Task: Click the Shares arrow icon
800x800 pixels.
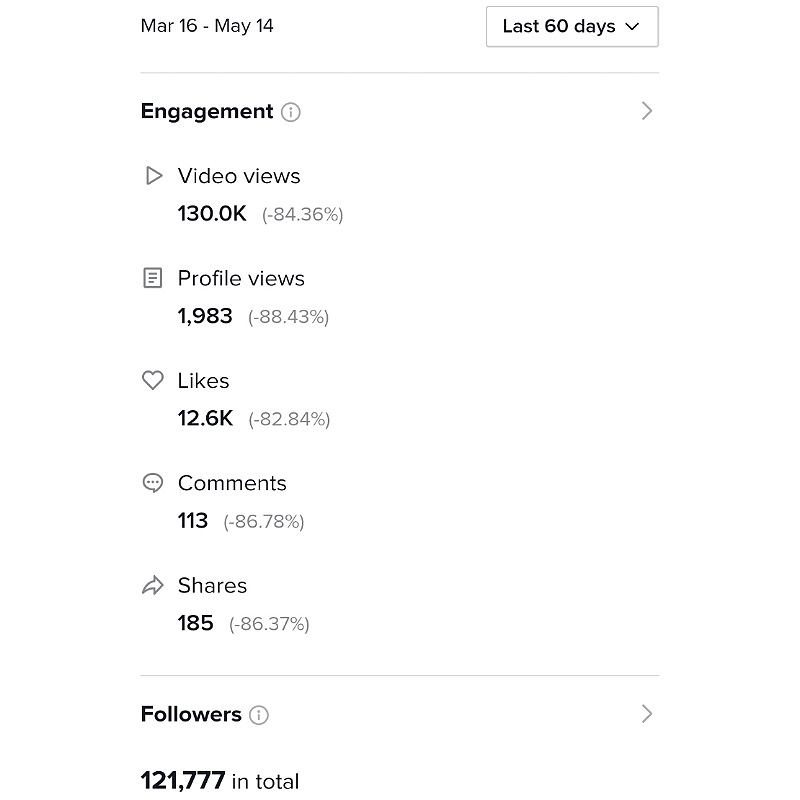Action: 153,585
